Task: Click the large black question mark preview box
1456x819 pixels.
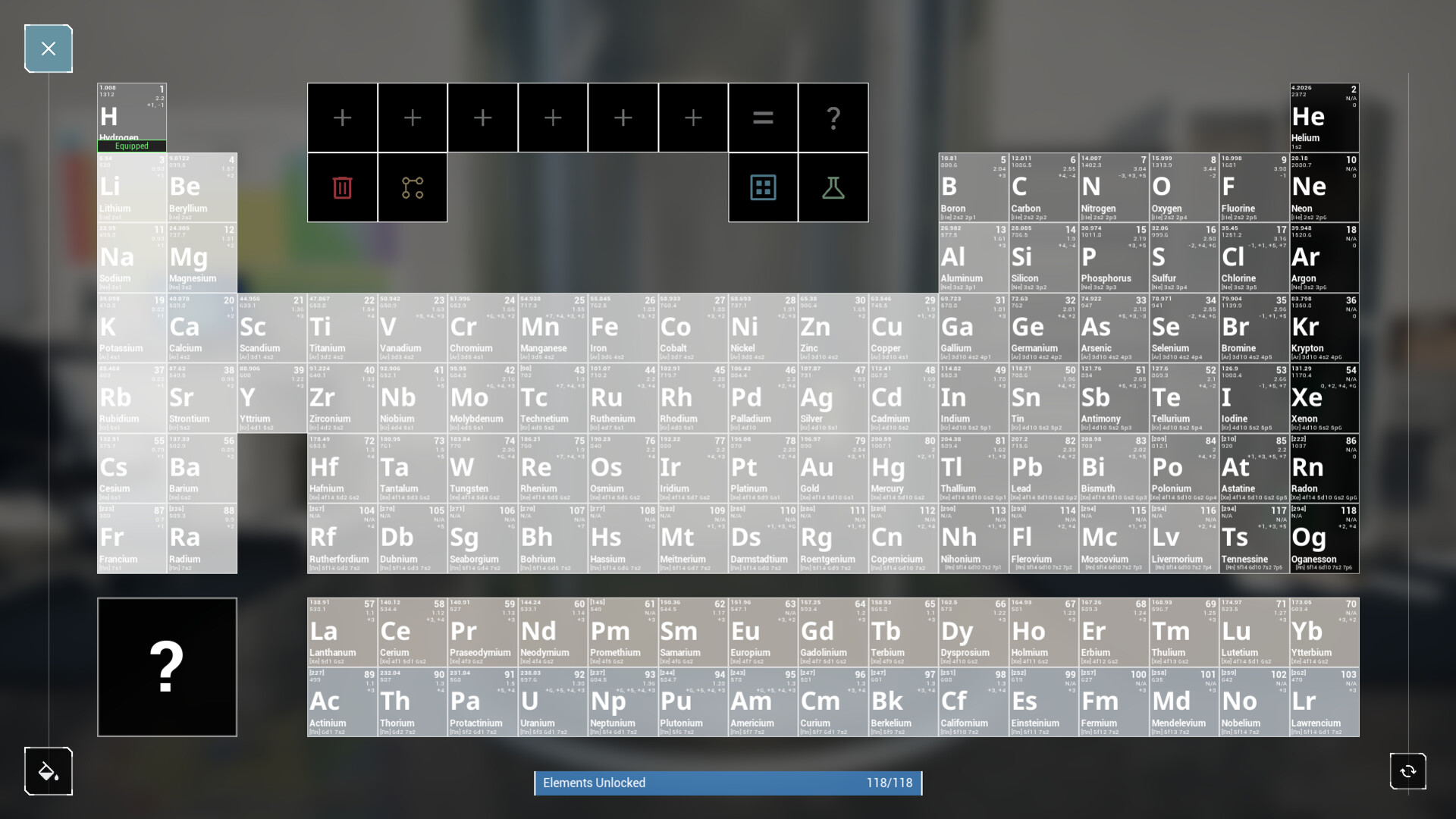Action: (x=167, y=667)
